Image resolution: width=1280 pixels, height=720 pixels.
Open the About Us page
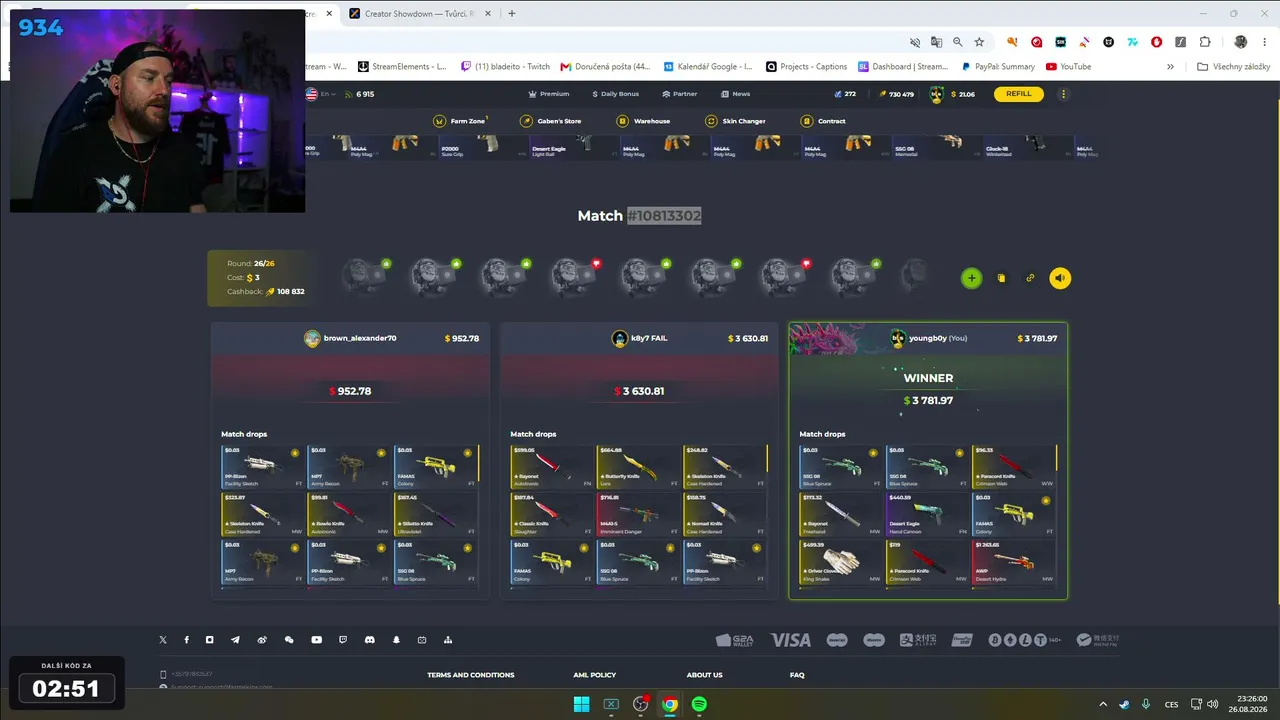(x=705, y=675)
